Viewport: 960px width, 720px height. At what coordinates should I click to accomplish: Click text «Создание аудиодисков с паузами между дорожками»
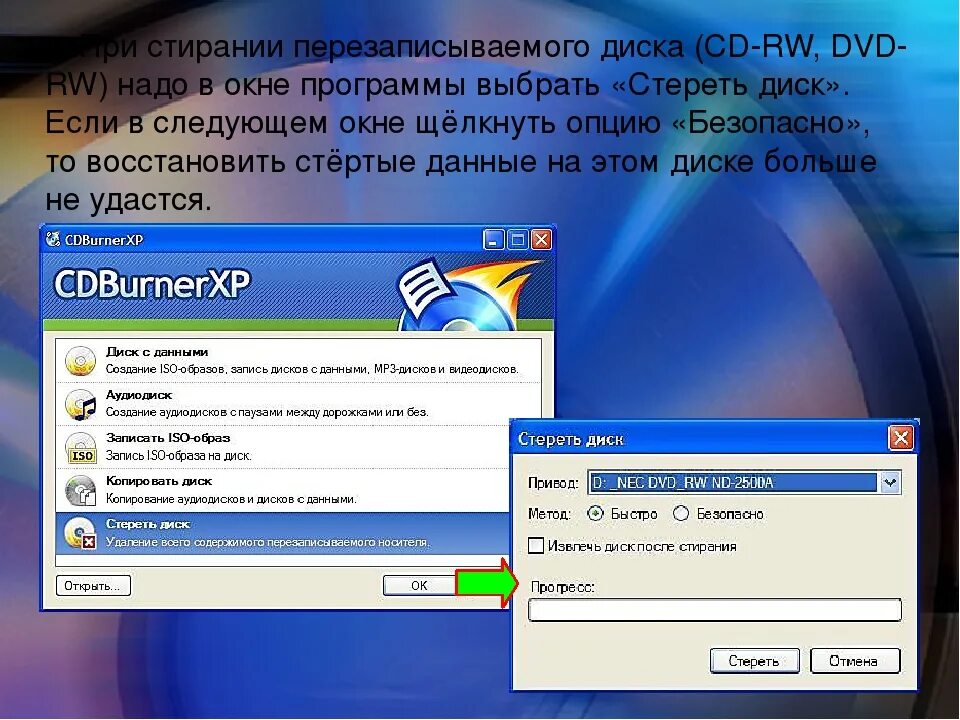point(244,412)
